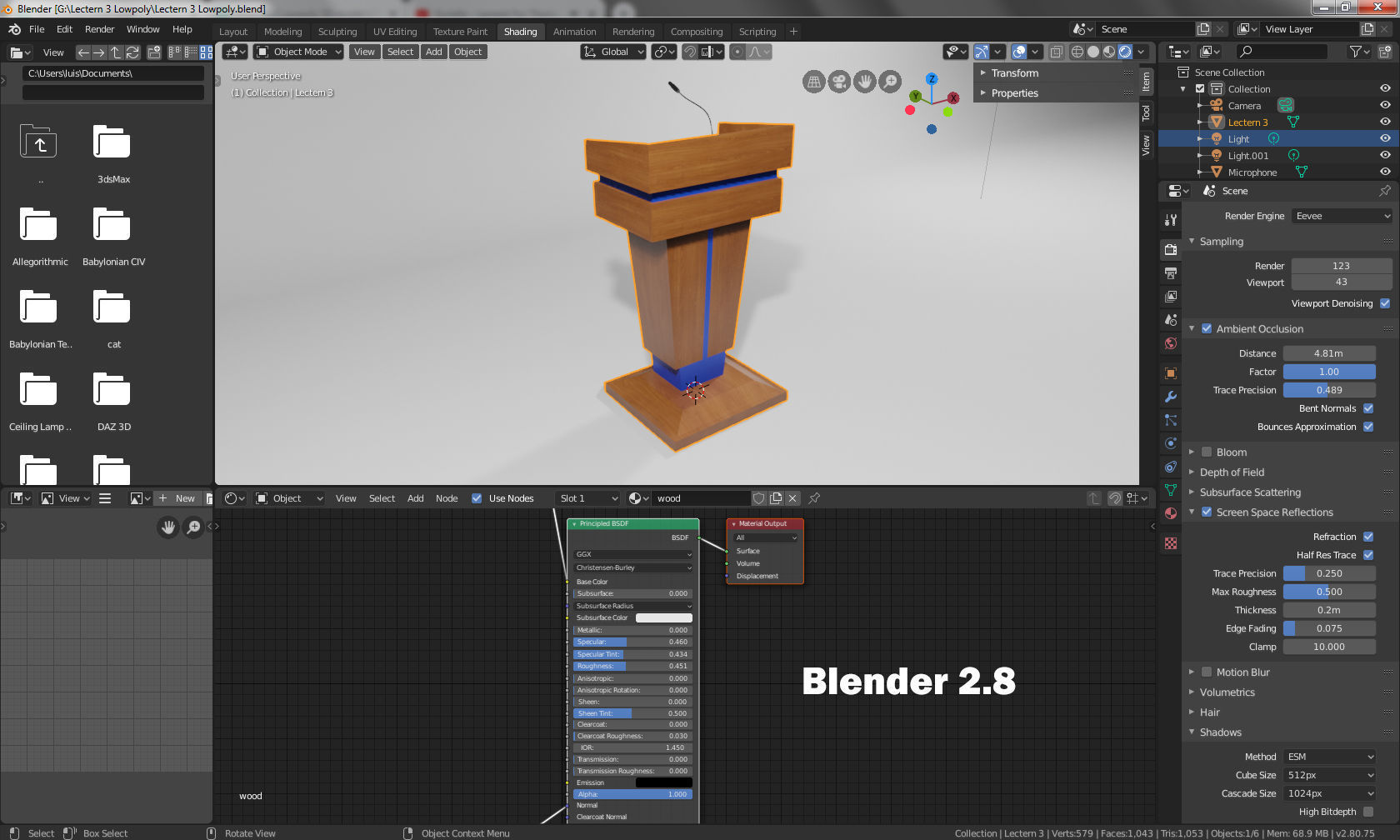Click New image button in image editor
Viewport: 1400px width, 840px height.
(x=177, y=498)
